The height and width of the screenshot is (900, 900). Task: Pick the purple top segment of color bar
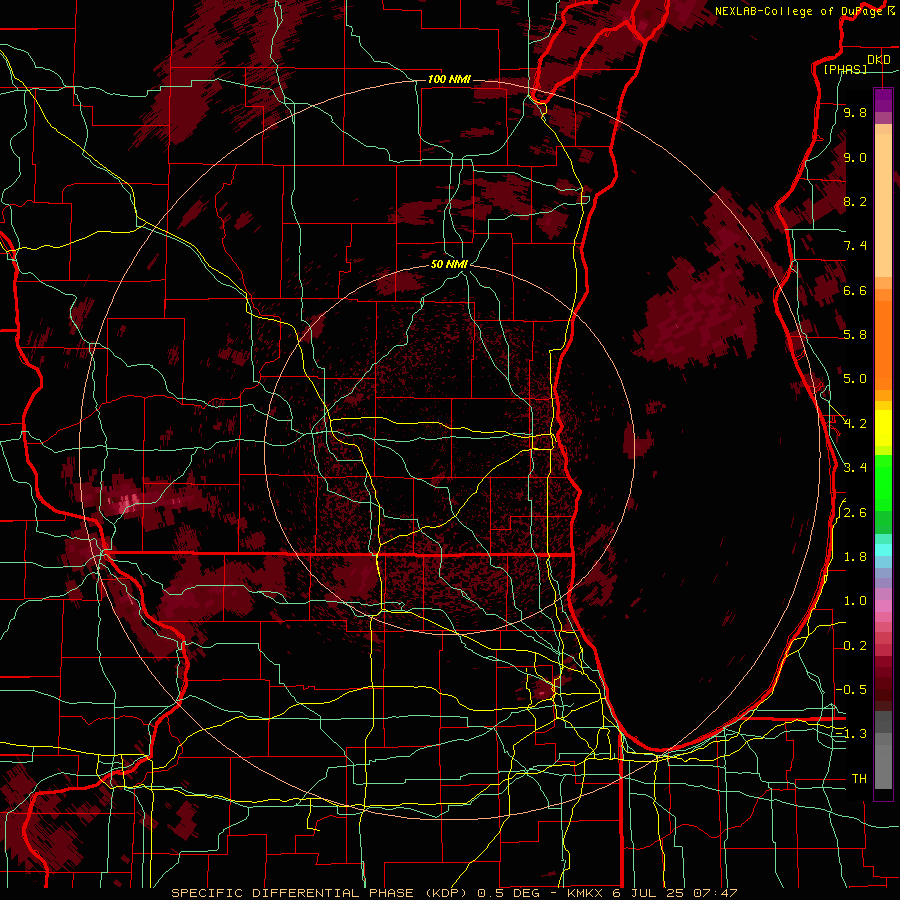click(883, 101)
